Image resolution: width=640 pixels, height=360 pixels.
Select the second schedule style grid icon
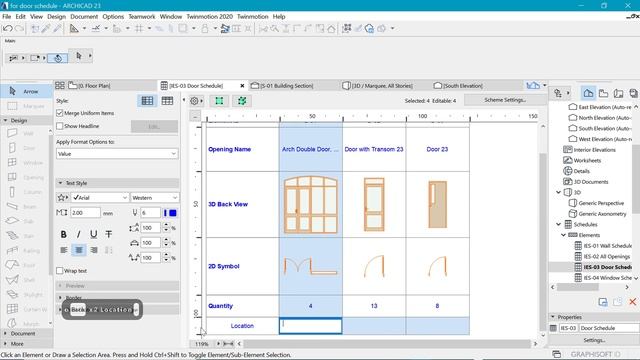(167, 101)
